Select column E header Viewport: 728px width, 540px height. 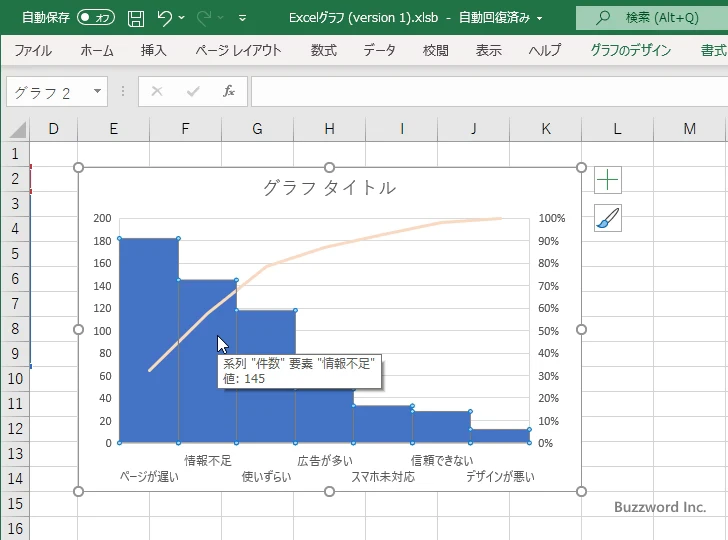[x=113, y=129]
